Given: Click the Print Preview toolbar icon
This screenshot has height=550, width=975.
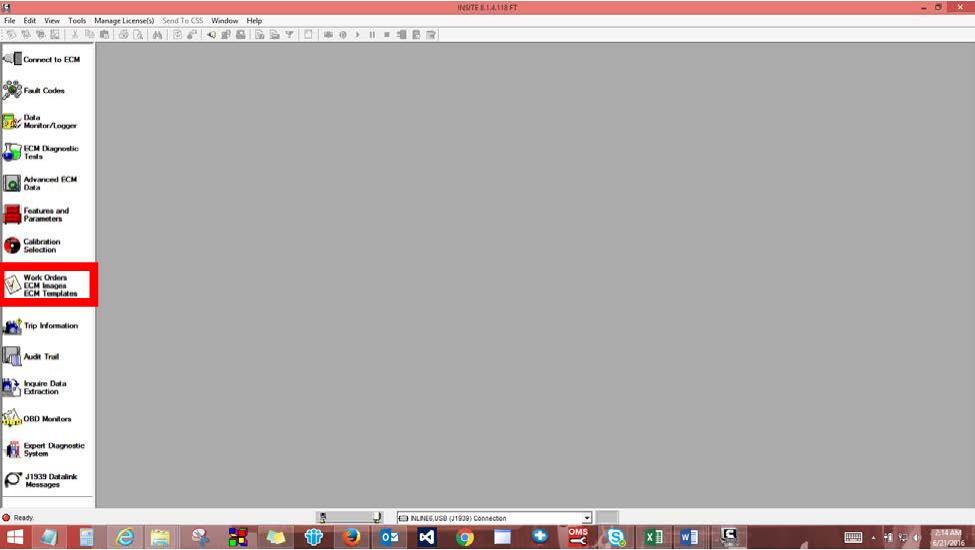Looking at the screenshot, I should point(138,35).
